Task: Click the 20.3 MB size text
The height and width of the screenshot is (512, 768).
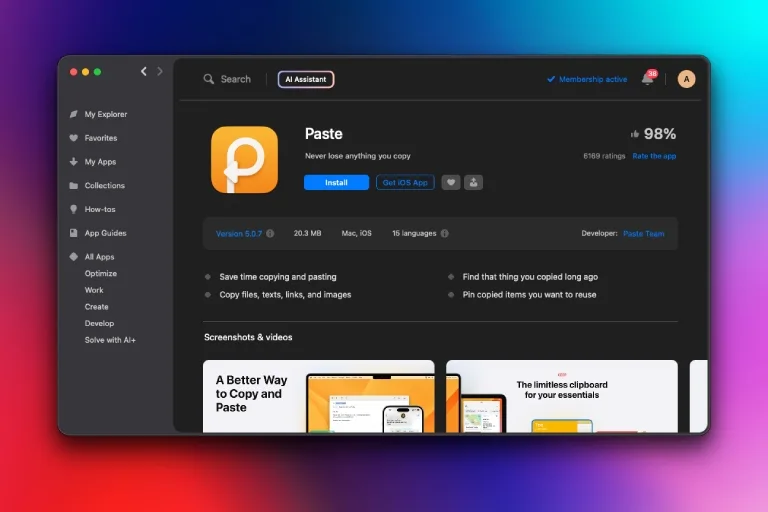Action: (308, 233)
